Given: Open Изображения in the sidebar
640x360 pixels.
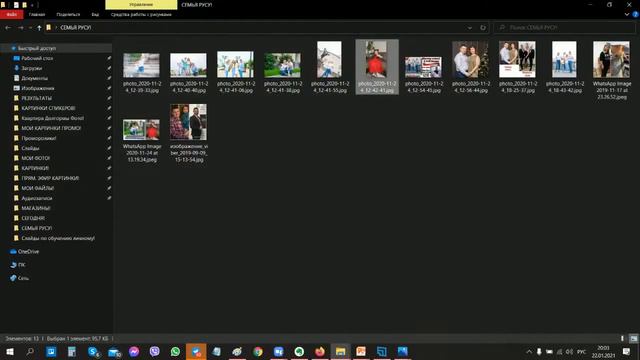Looking at the screenshot, I should (x=38, y=88).
